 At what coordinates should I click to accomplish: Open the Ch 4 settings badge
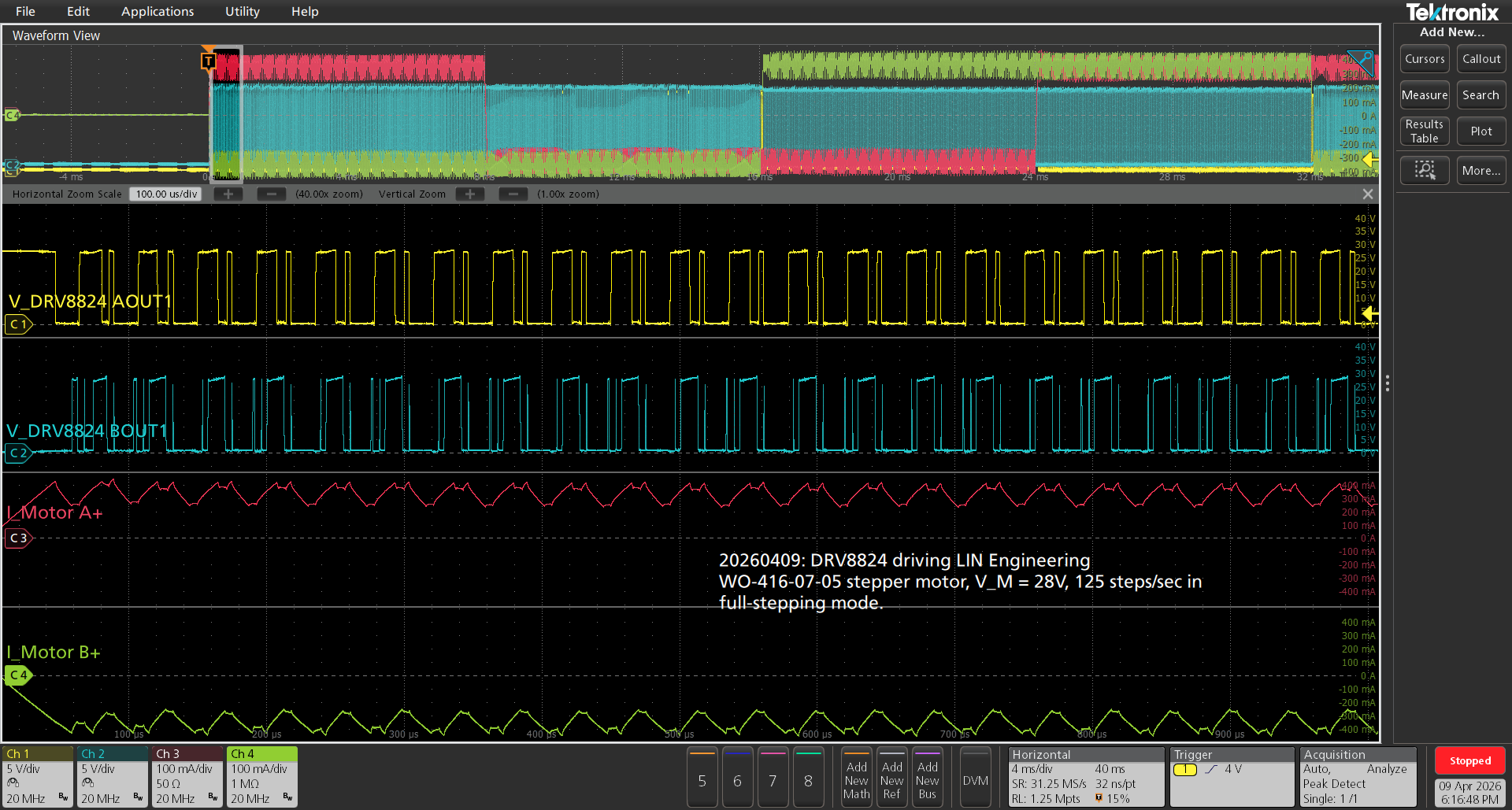262,776
